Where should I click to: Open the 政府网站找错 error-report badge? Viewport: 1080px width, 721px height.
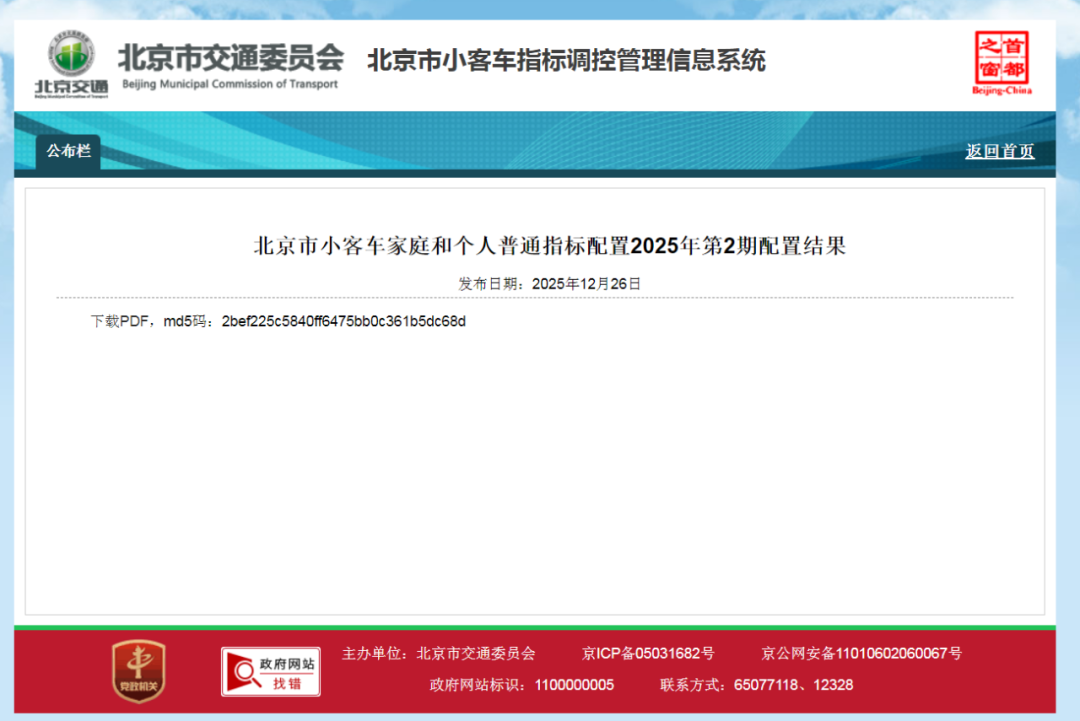[270, 671]
